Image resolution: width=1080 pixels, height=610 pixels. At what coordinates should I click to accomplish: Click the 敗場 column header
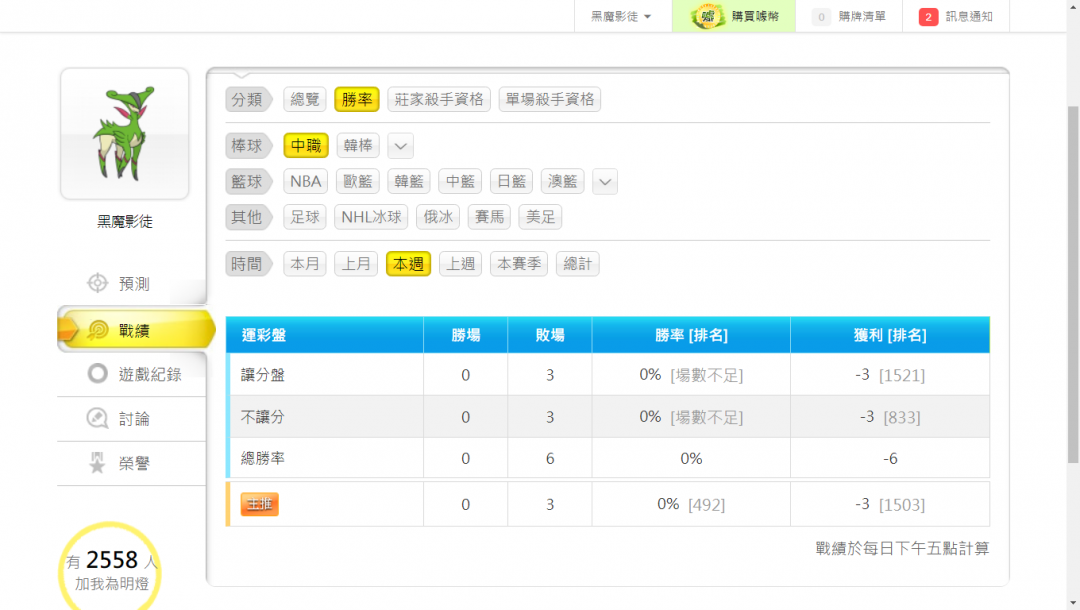pyautogui.click(x=550, y=335)
